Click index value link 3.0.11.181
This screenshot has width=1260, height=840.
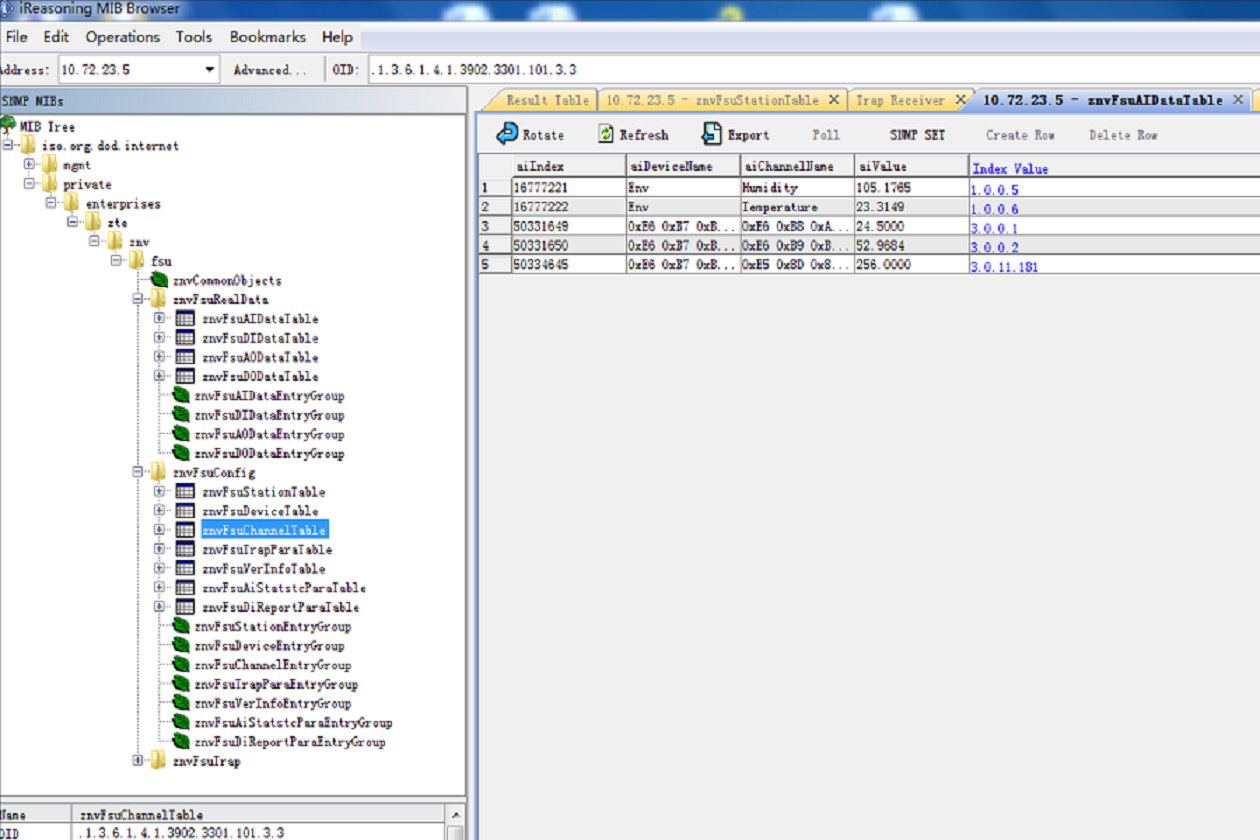[1004, 267]
